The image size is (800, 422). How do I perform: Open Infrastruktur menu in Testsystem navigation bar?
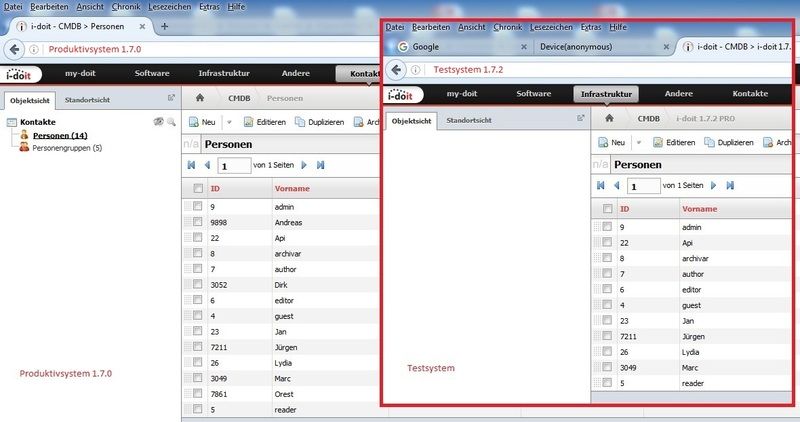point(606,94)
